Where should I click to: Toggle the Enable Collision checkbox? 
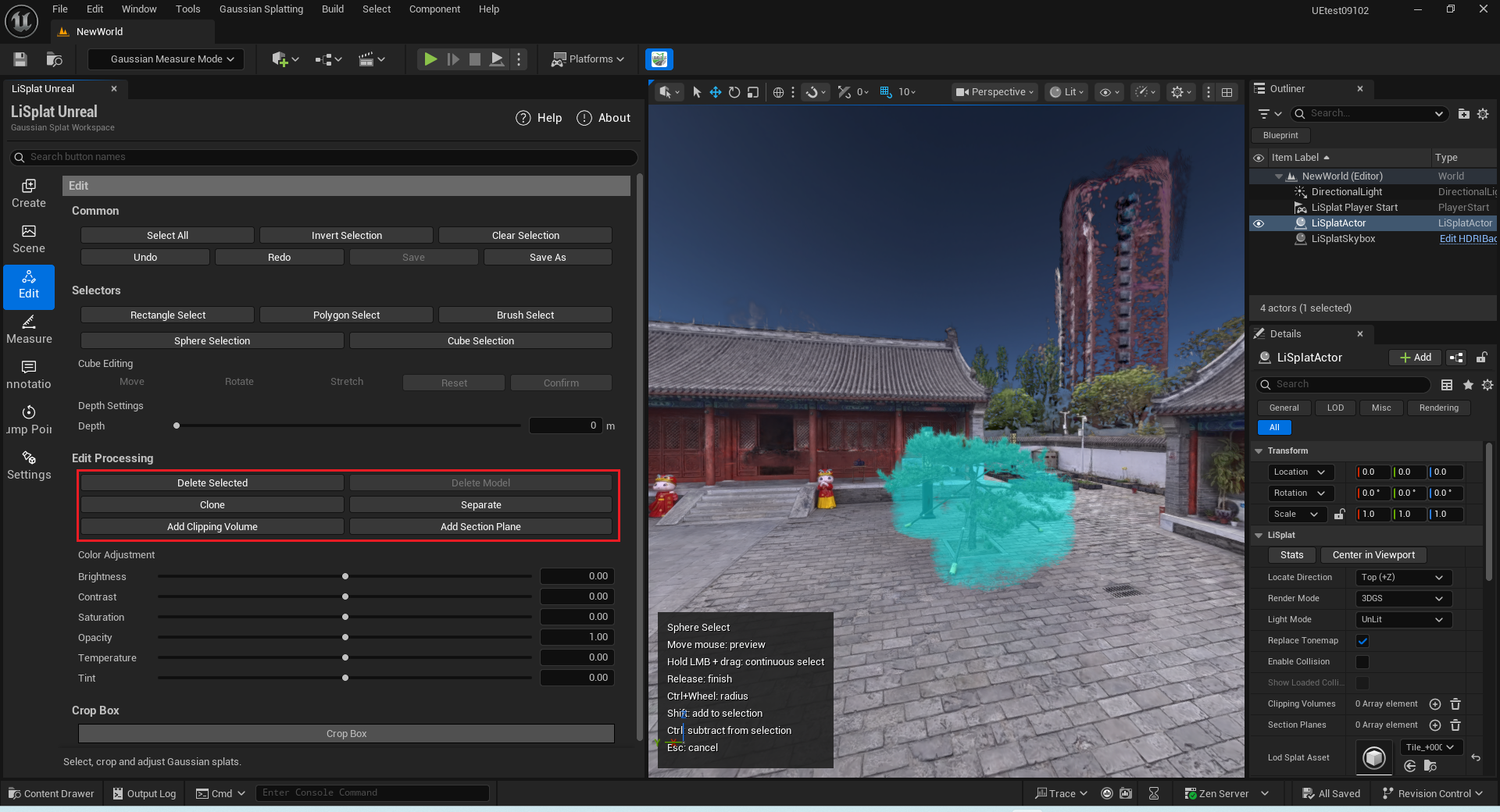point(1362,662)
